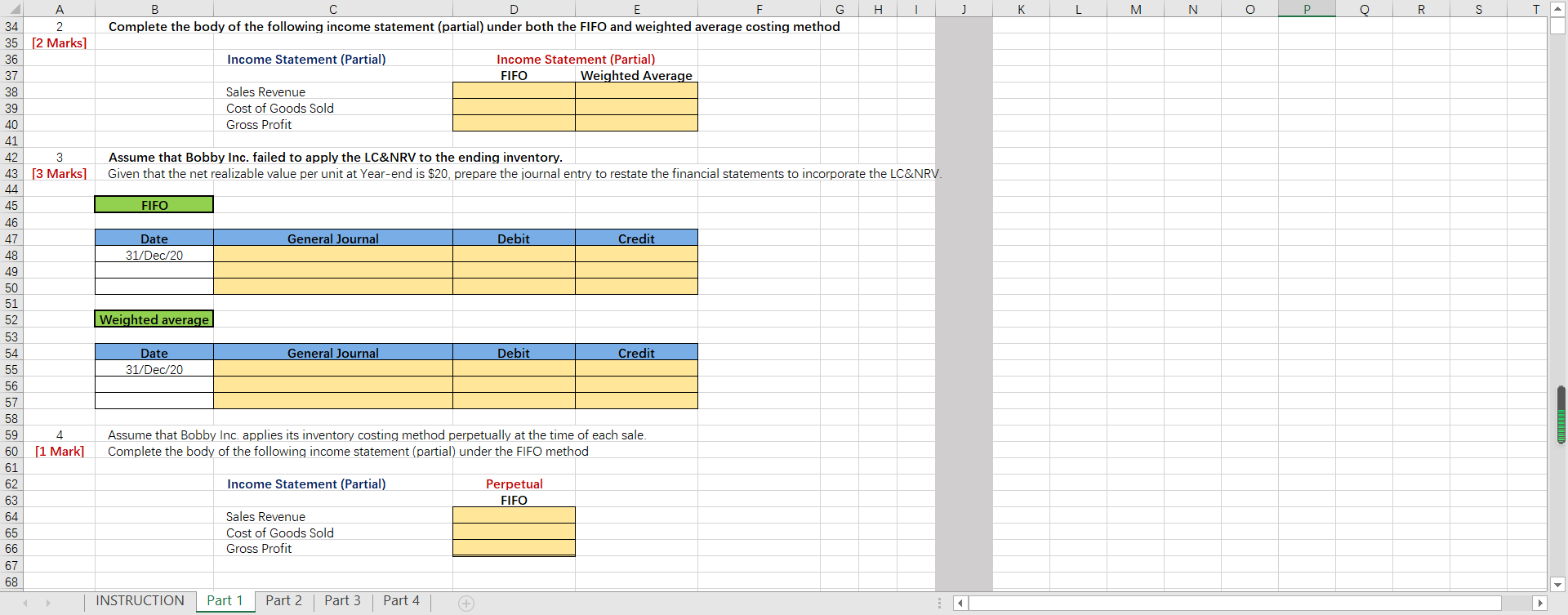Switch to the Part 4 sheet
Viewport: 1568px width, 615px height.
[x=401, y=601]
